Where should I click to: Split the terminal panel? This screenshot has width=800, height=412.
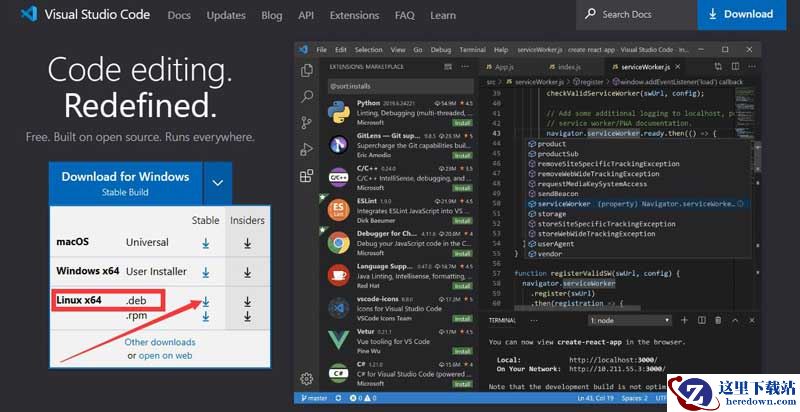(702, 320)
